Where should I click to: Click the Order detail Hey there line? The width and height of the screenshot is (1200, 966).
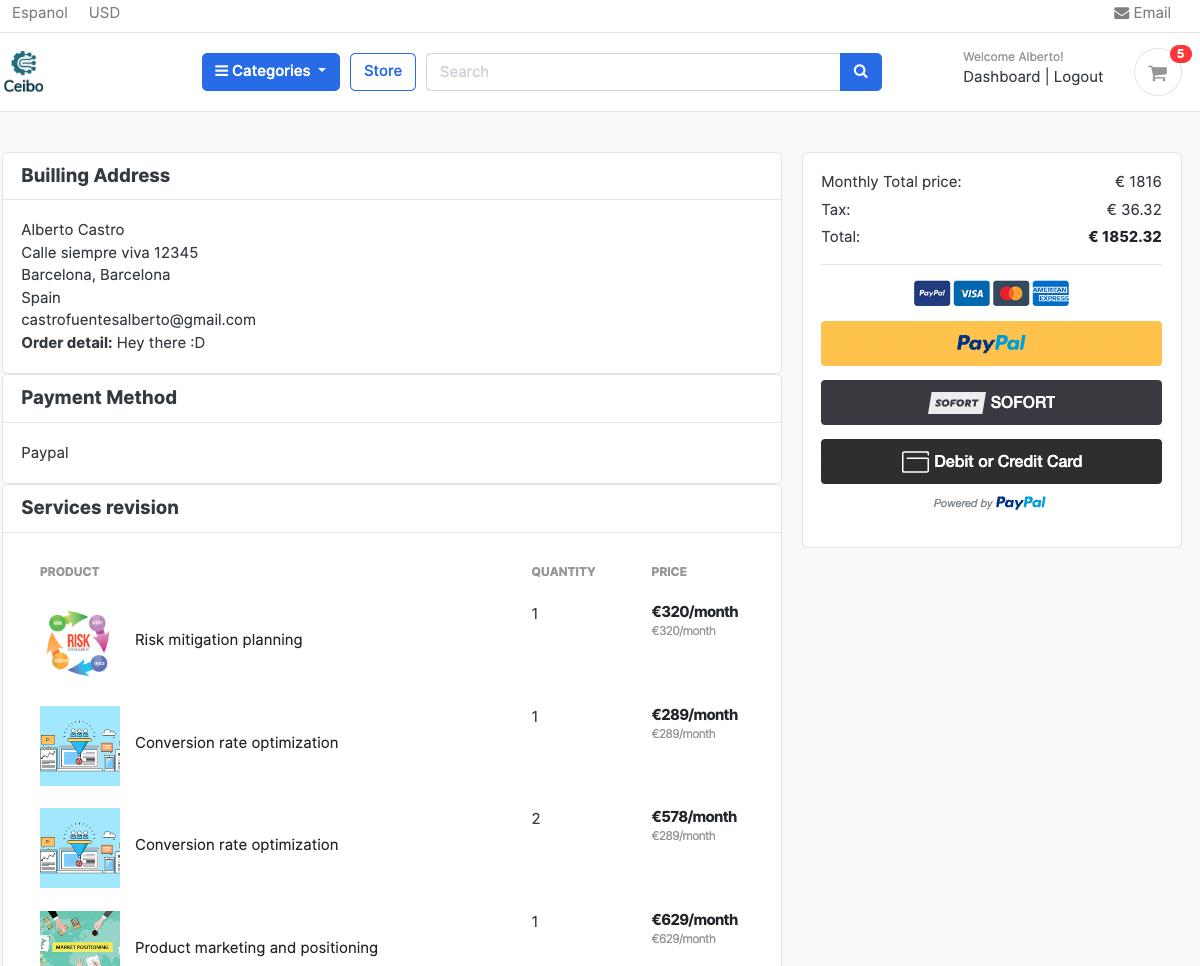[x=113, y=343]
